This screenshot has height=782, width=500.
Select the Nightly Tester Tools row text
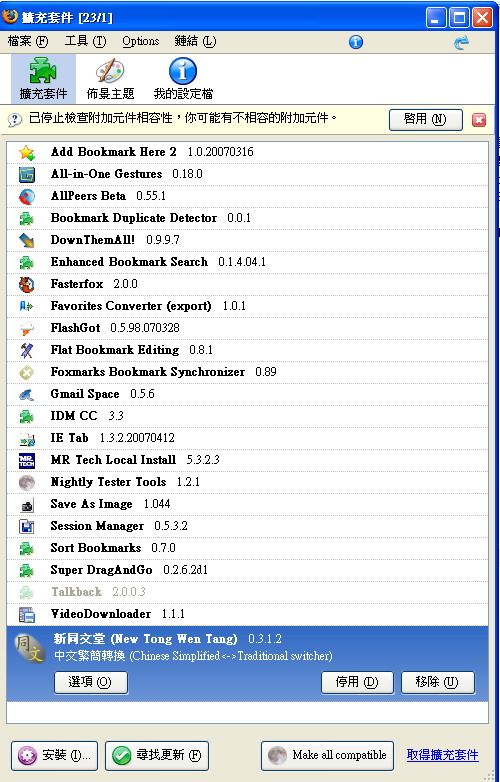point(125,482)
